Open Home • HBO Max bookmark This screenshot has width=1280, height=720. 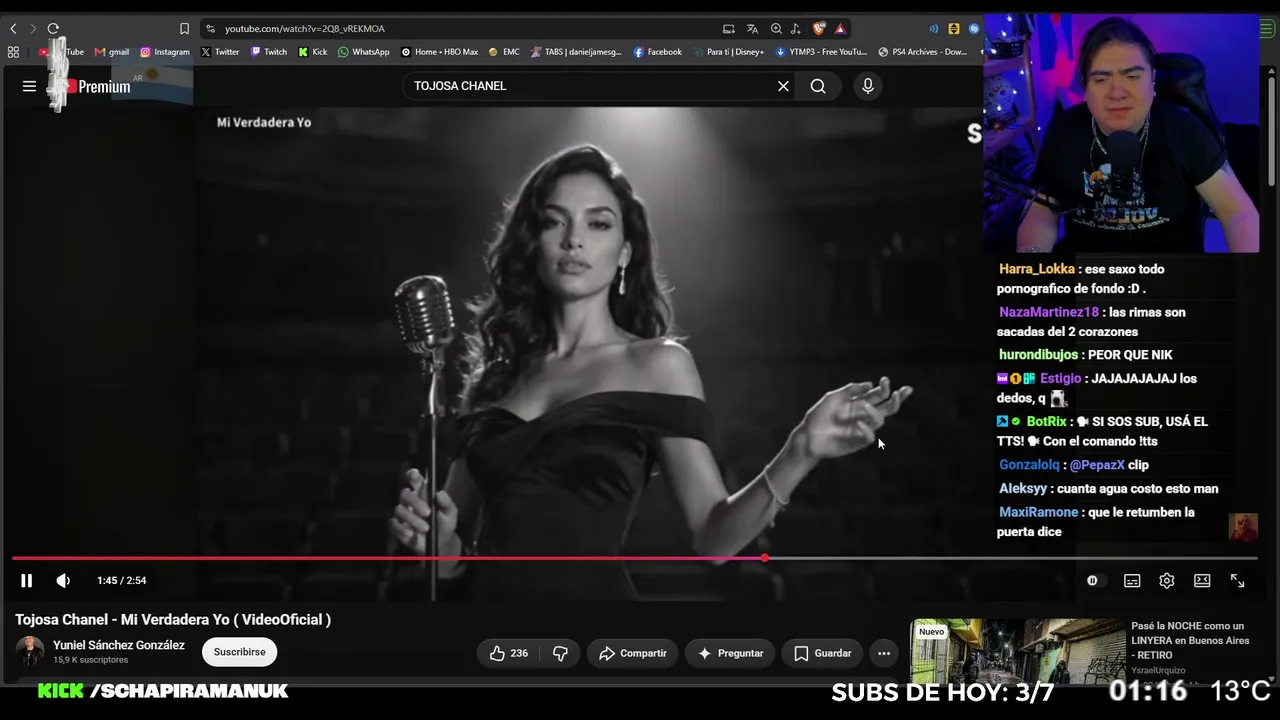(440, 52)
